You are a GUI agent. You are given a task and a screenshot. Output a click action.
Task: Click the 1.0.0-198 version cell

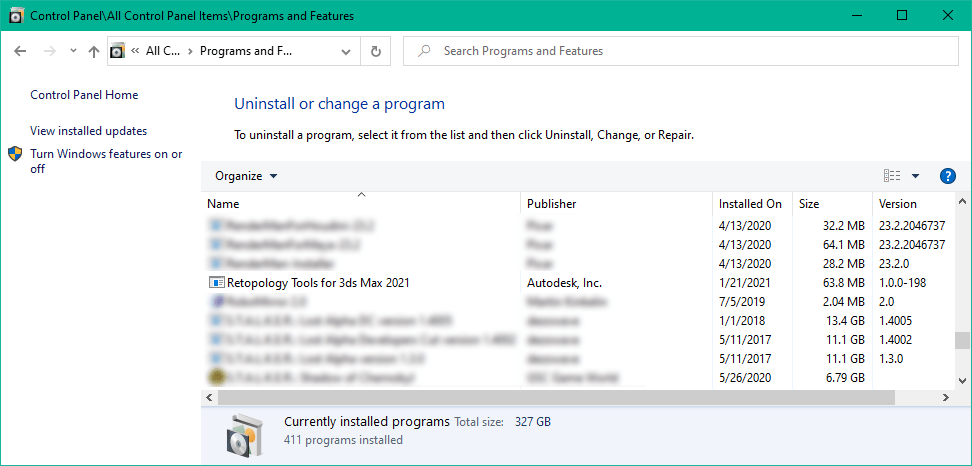coord(902,283)
